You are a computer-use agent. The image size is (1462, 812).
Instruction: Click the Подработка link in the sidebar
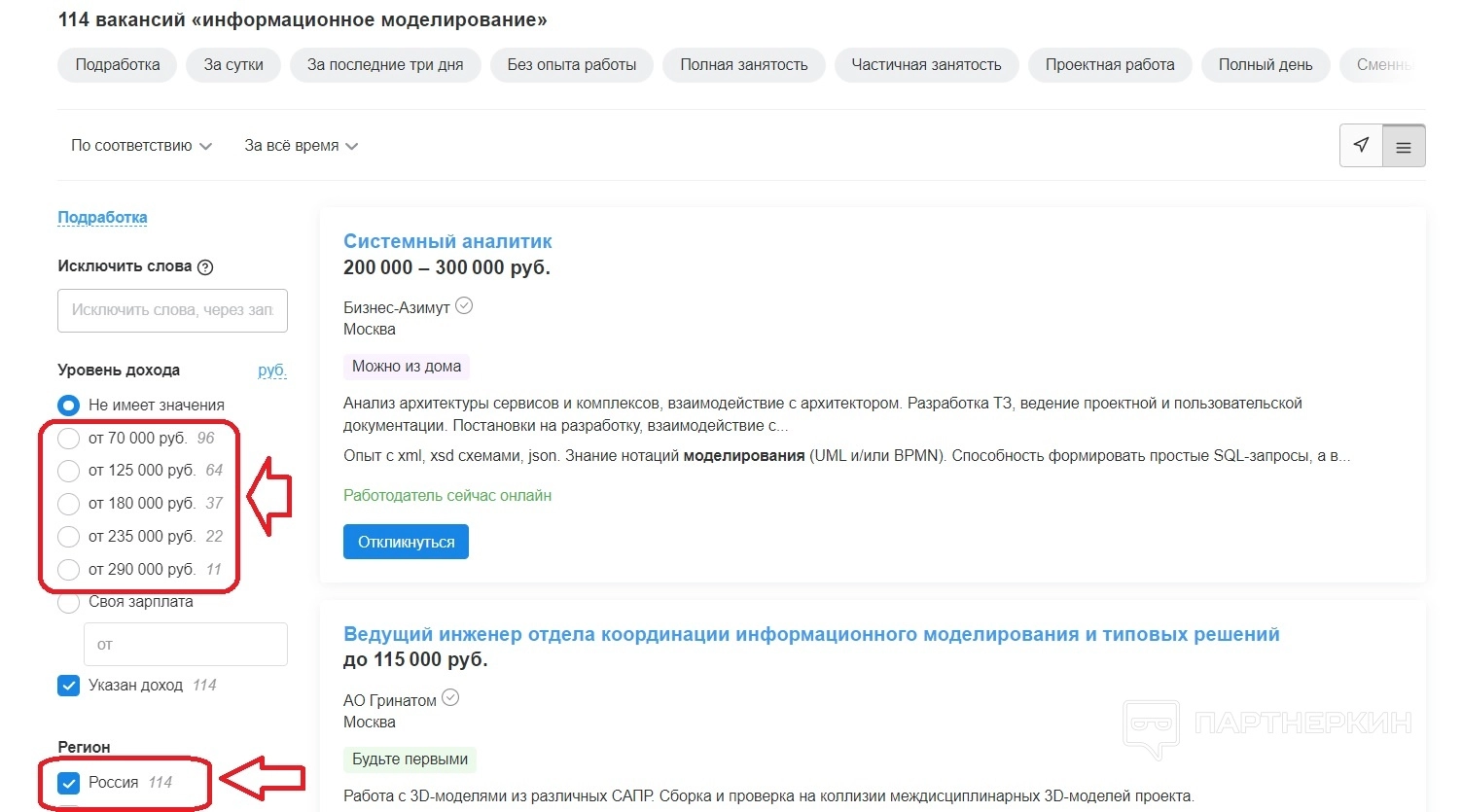click(102, 218)
